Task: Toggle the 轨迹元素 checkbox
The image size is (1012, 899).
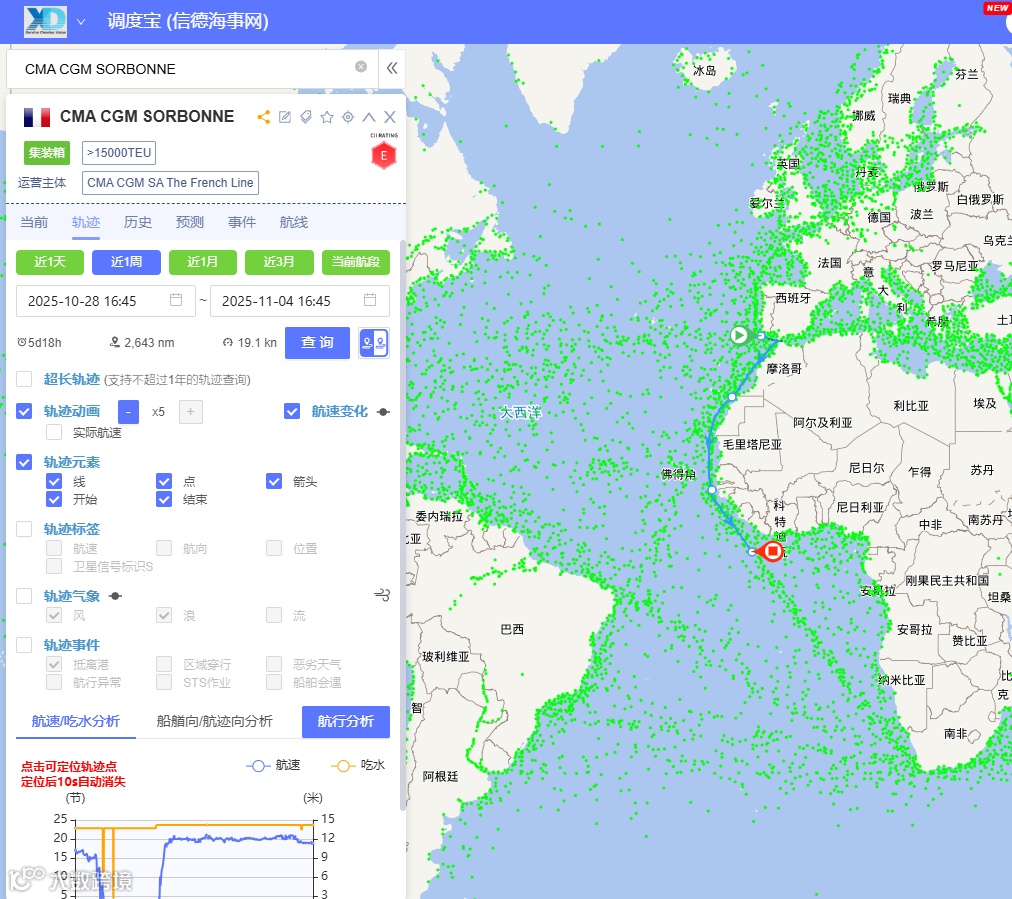Action: pos(24,462)
